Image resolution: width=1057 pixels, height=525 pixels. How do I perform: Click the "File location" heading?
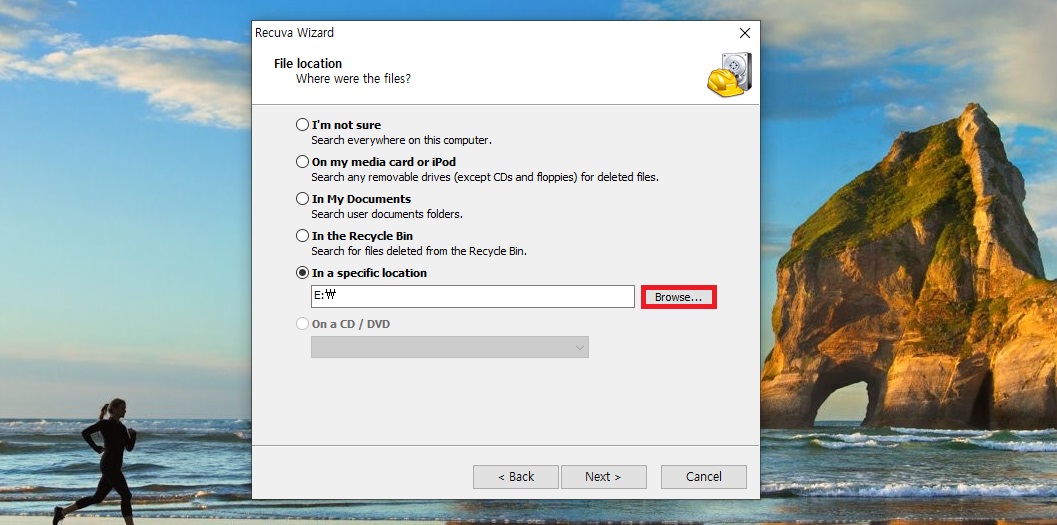coord(308,63)
